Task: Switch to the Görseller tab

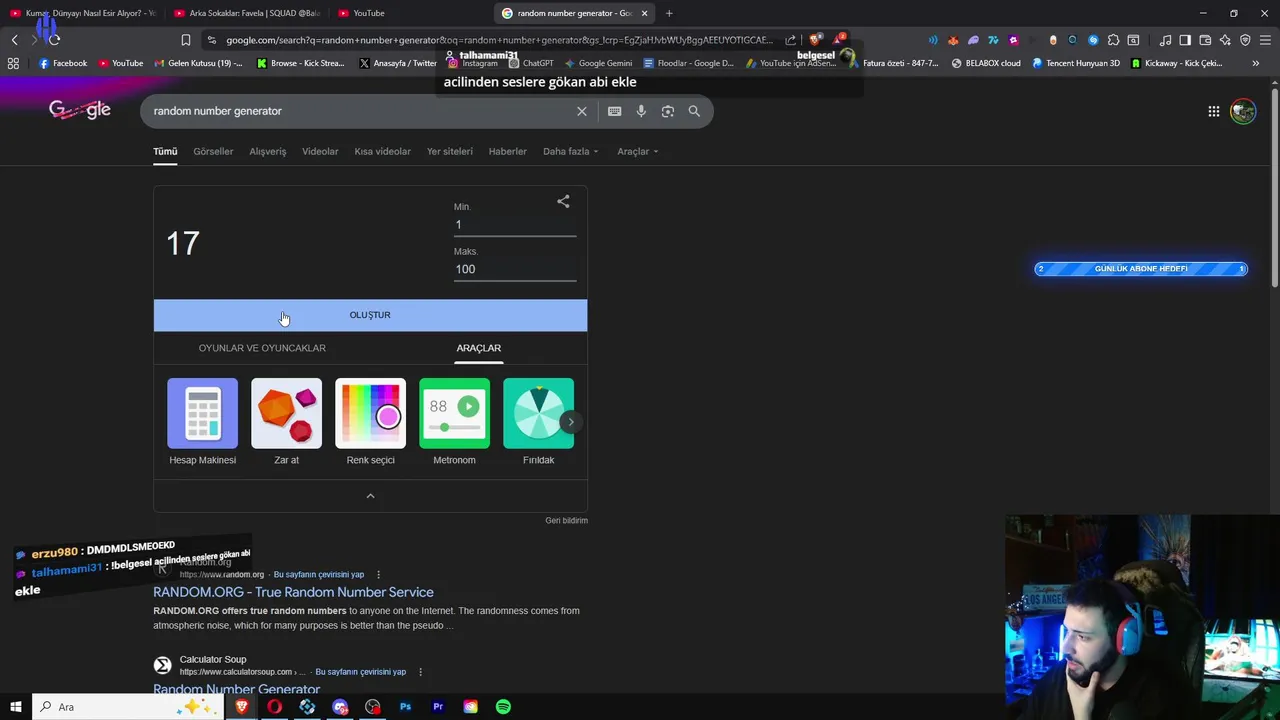Action: pyautogui.click(x=213, y=151)
